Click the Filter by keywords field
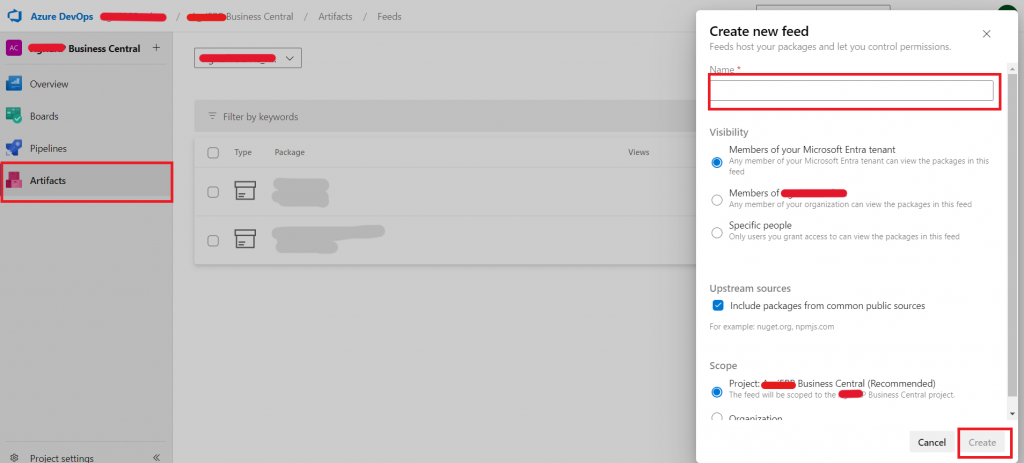 (x=261, y=117)
